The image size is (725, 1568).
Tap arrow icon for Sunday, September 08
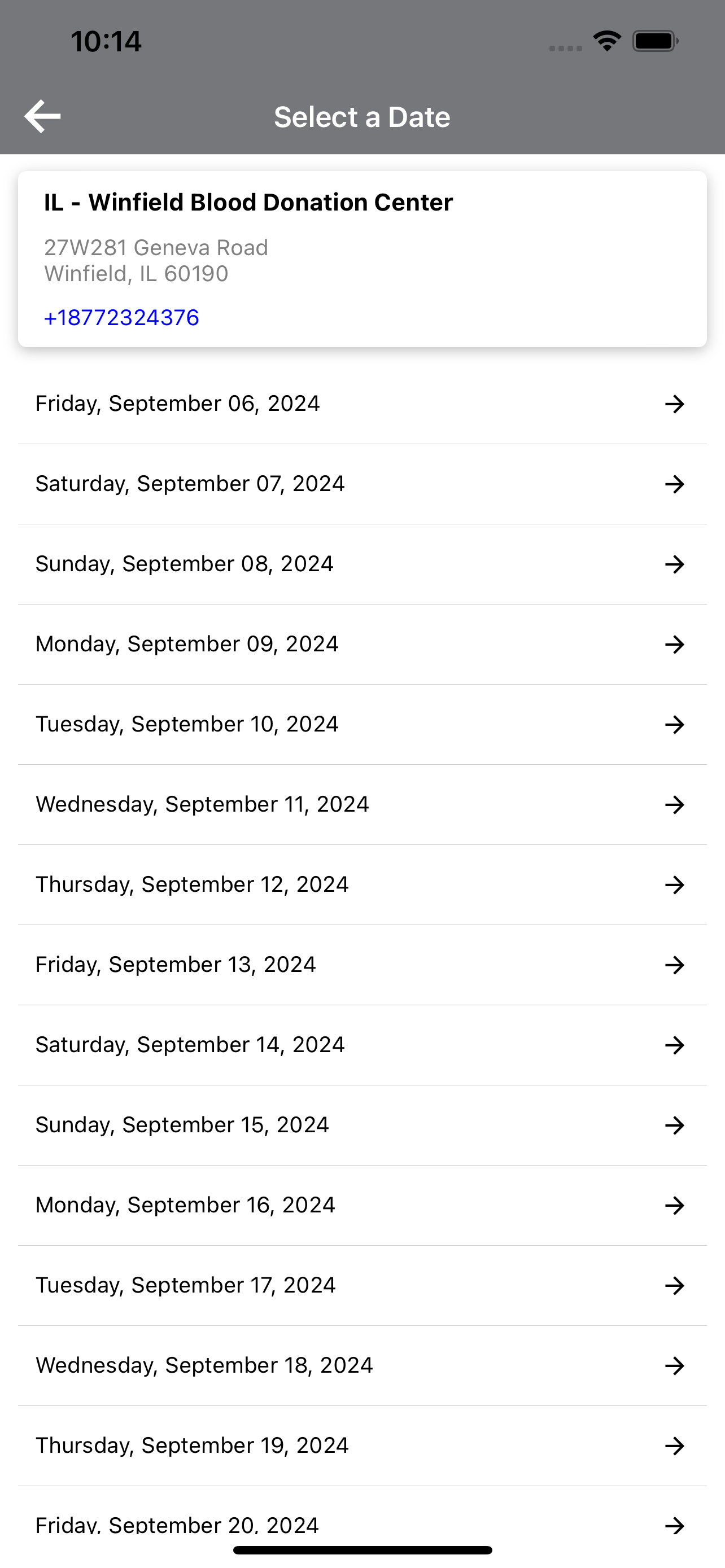pos(675,564)
